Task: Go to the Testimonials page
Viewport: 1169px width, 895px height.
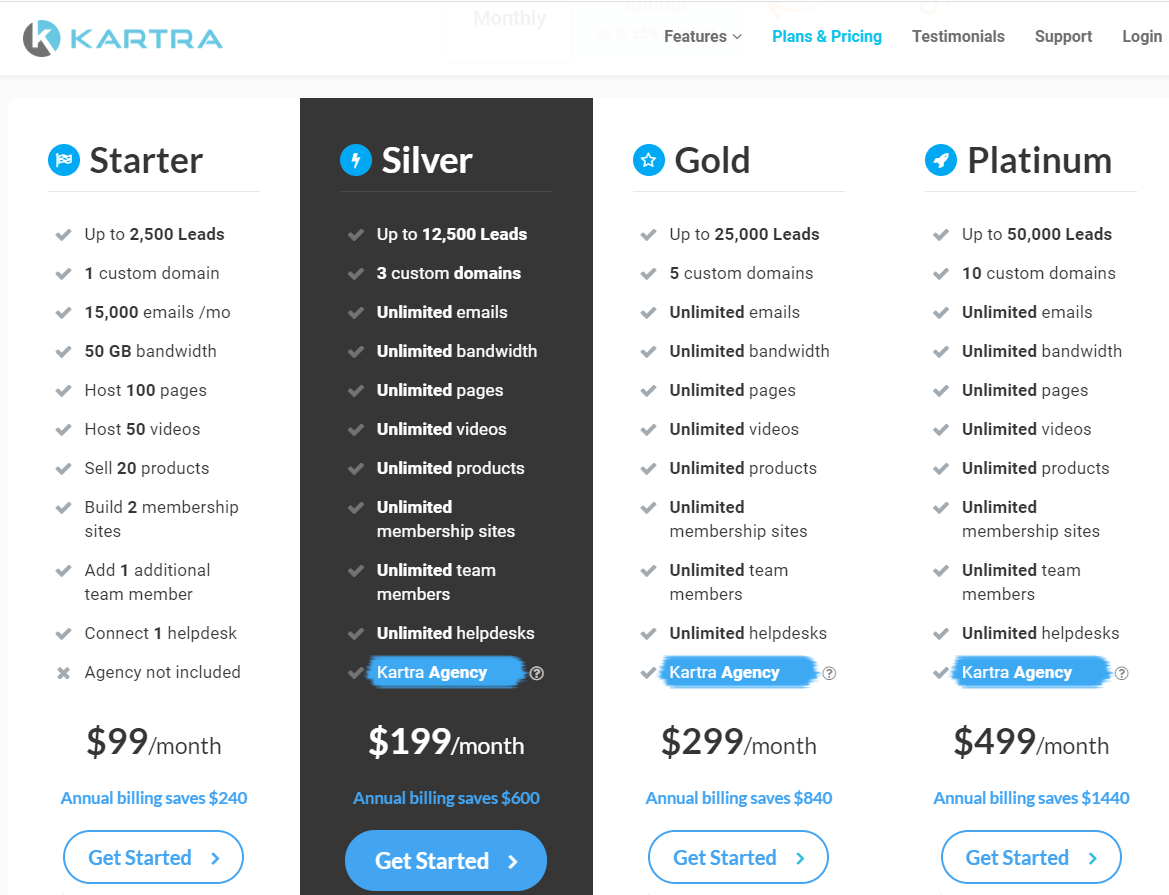Action: point(958,36)
